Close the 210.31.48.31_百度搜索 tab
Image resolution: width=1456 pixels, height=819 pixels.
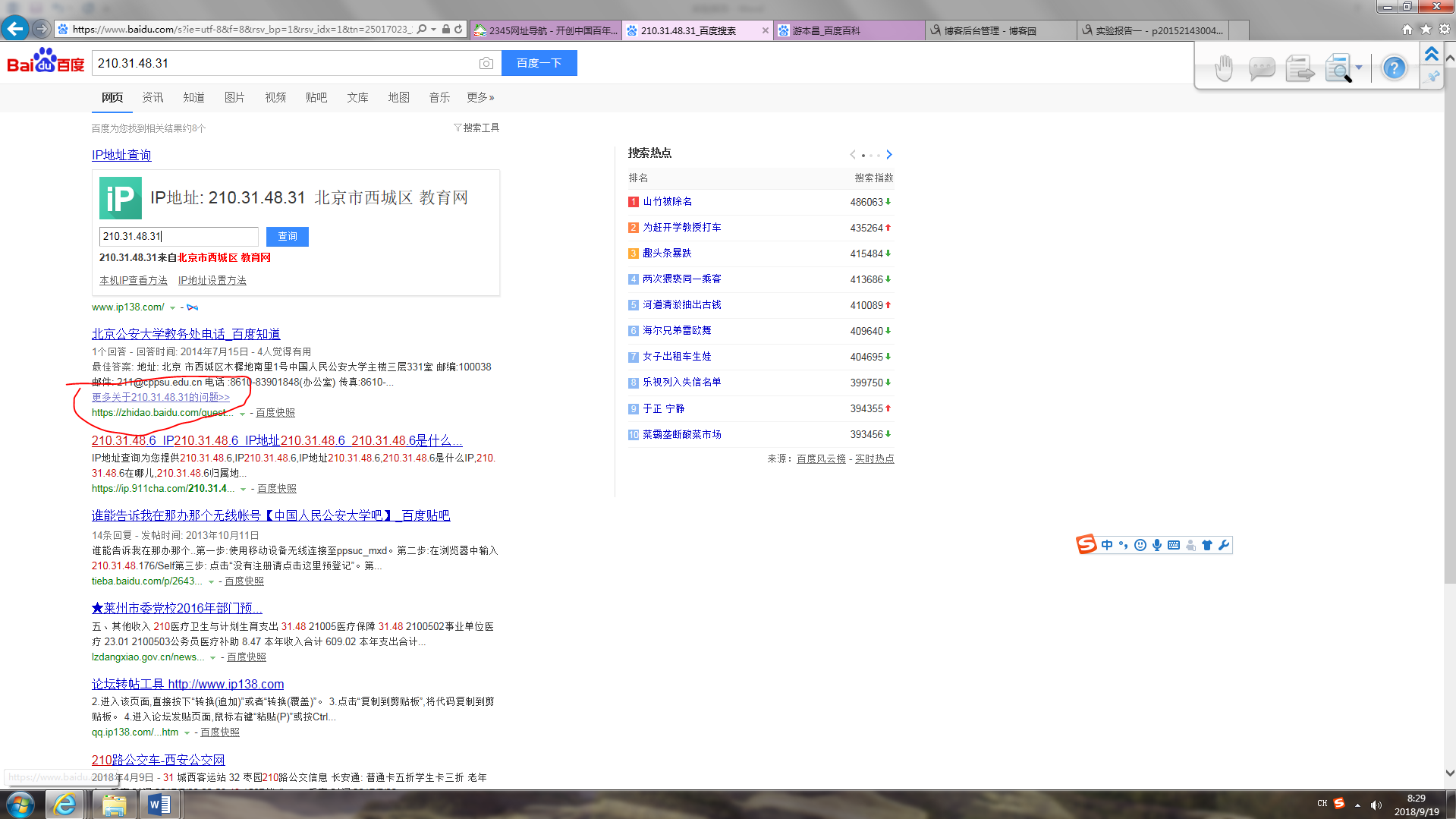tap(765, 30)
